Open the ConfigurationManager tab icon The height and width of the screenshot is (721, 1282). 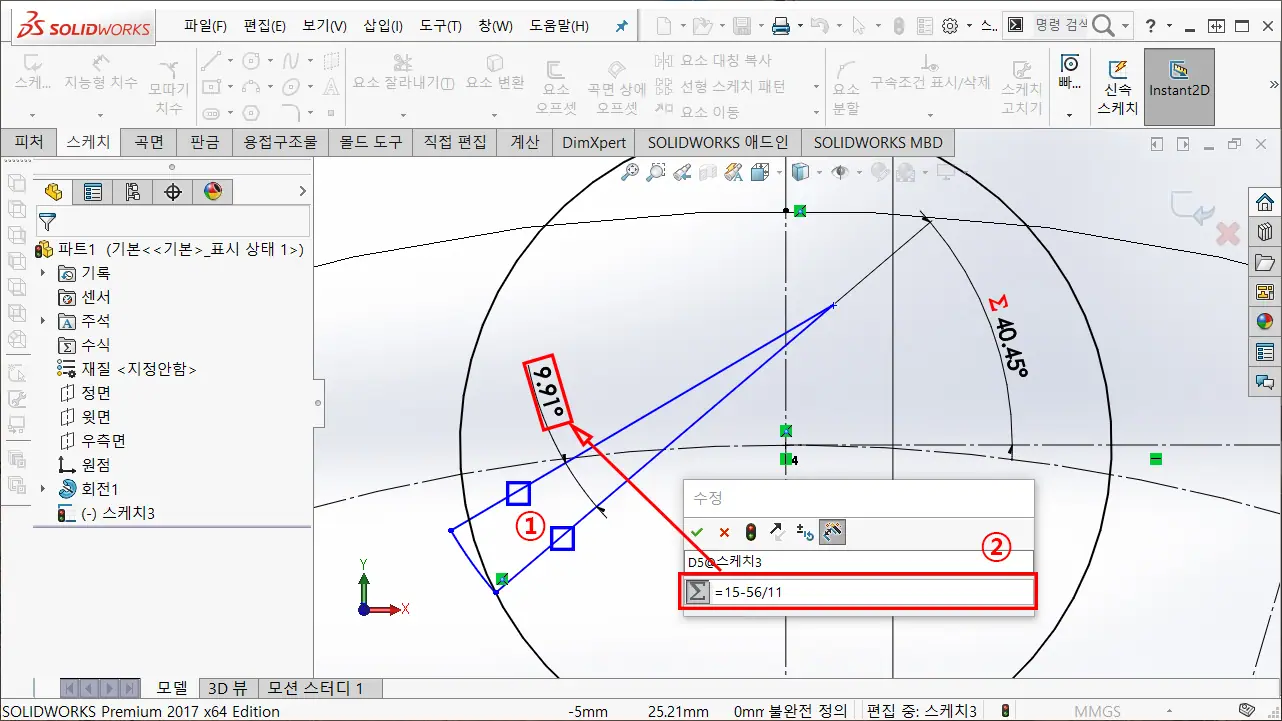[x=133, y=191]
